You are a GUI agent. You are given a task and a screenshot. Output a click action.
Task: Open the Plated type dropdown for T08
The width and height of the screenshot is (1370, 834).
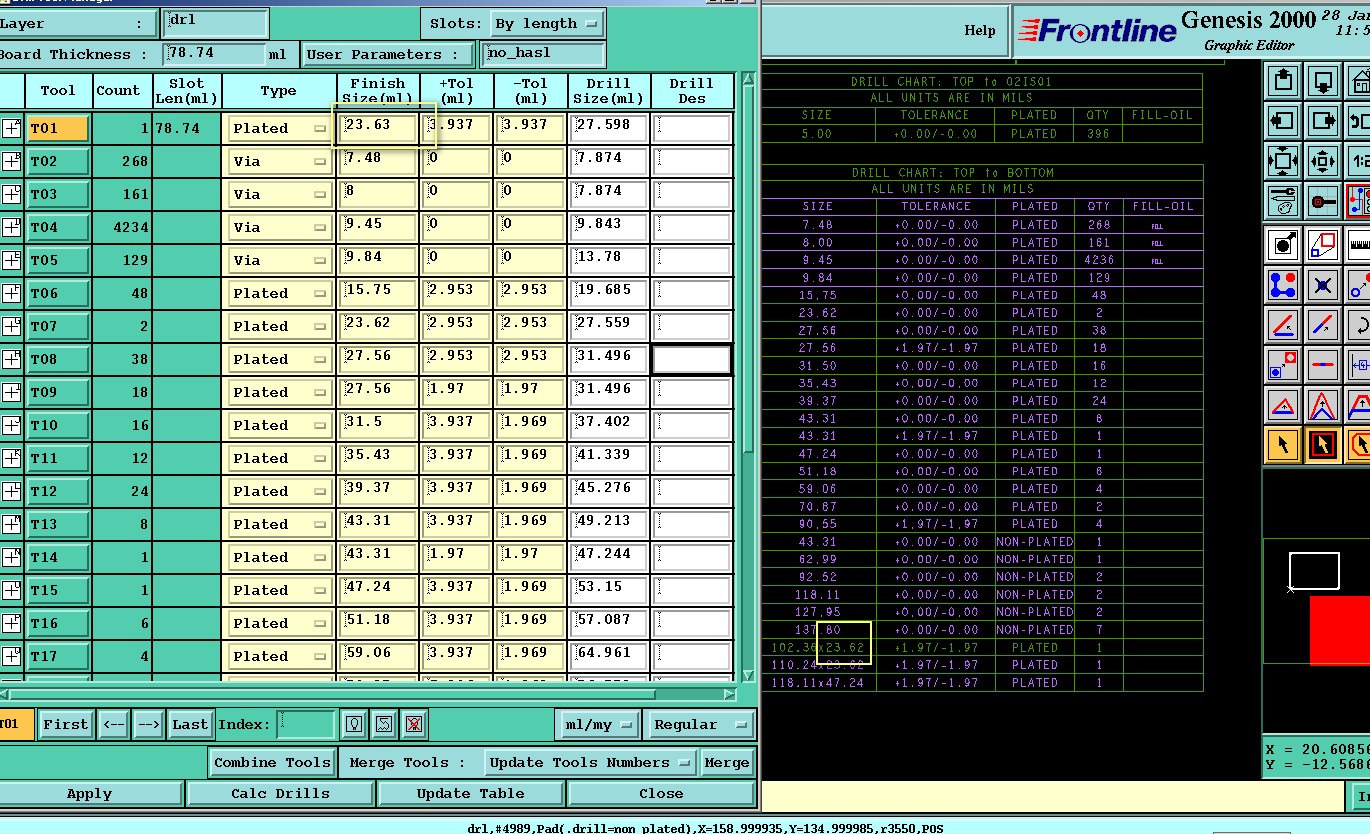click(280, 359)
